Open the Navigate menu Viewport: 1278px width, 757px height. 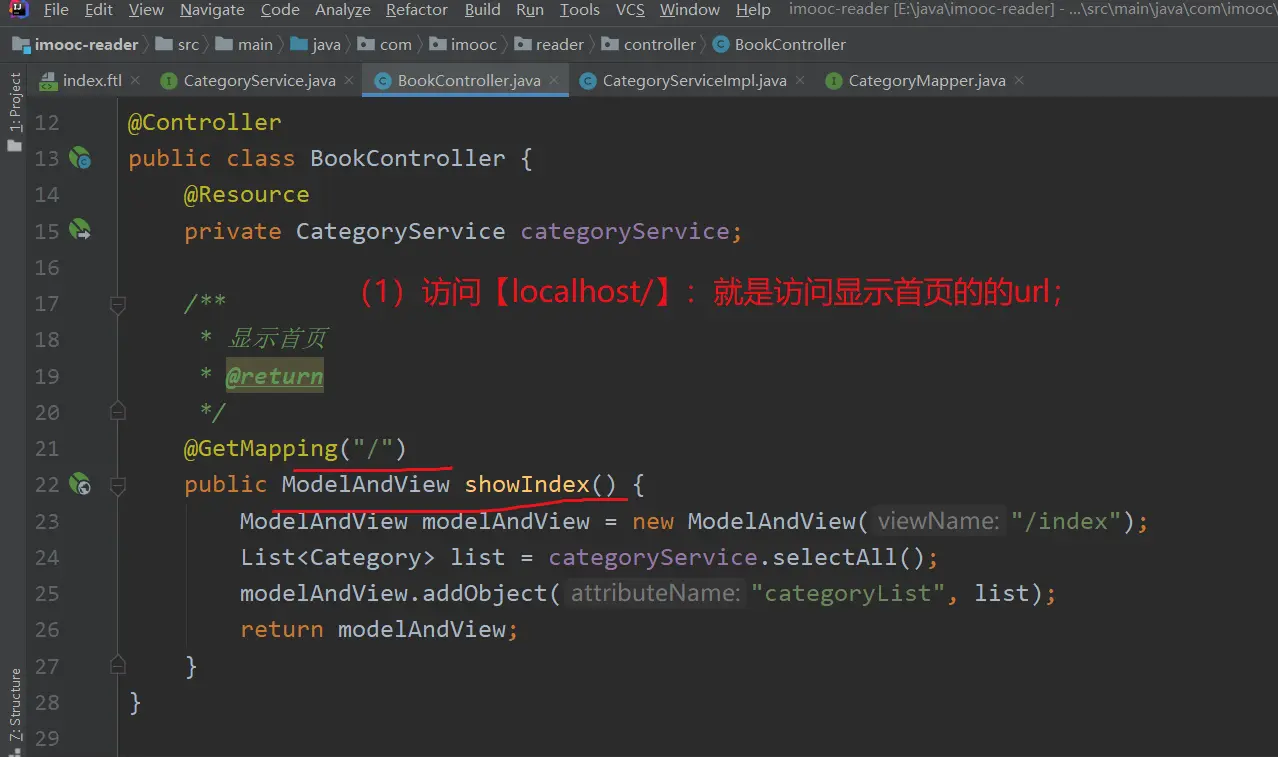pos(212,10)
